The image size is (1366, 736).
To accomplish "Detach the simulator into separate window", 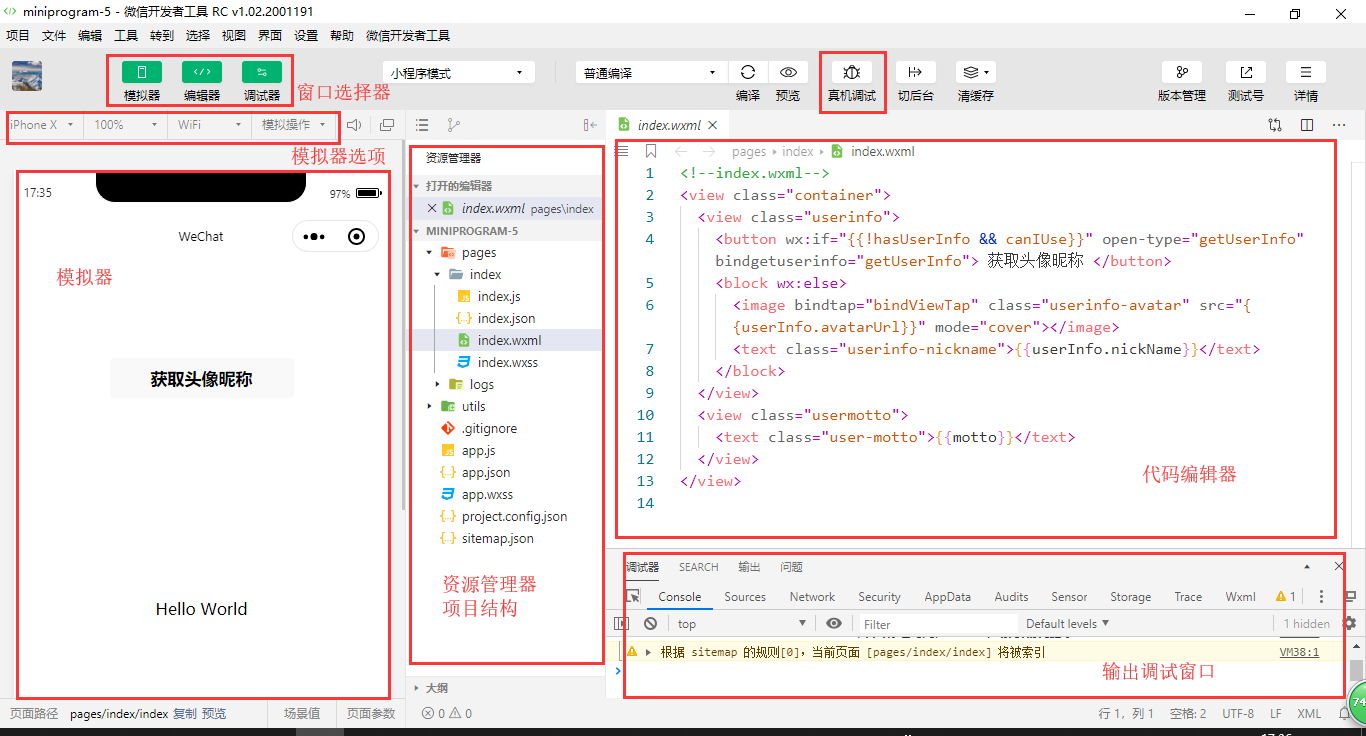I will 387,125.
